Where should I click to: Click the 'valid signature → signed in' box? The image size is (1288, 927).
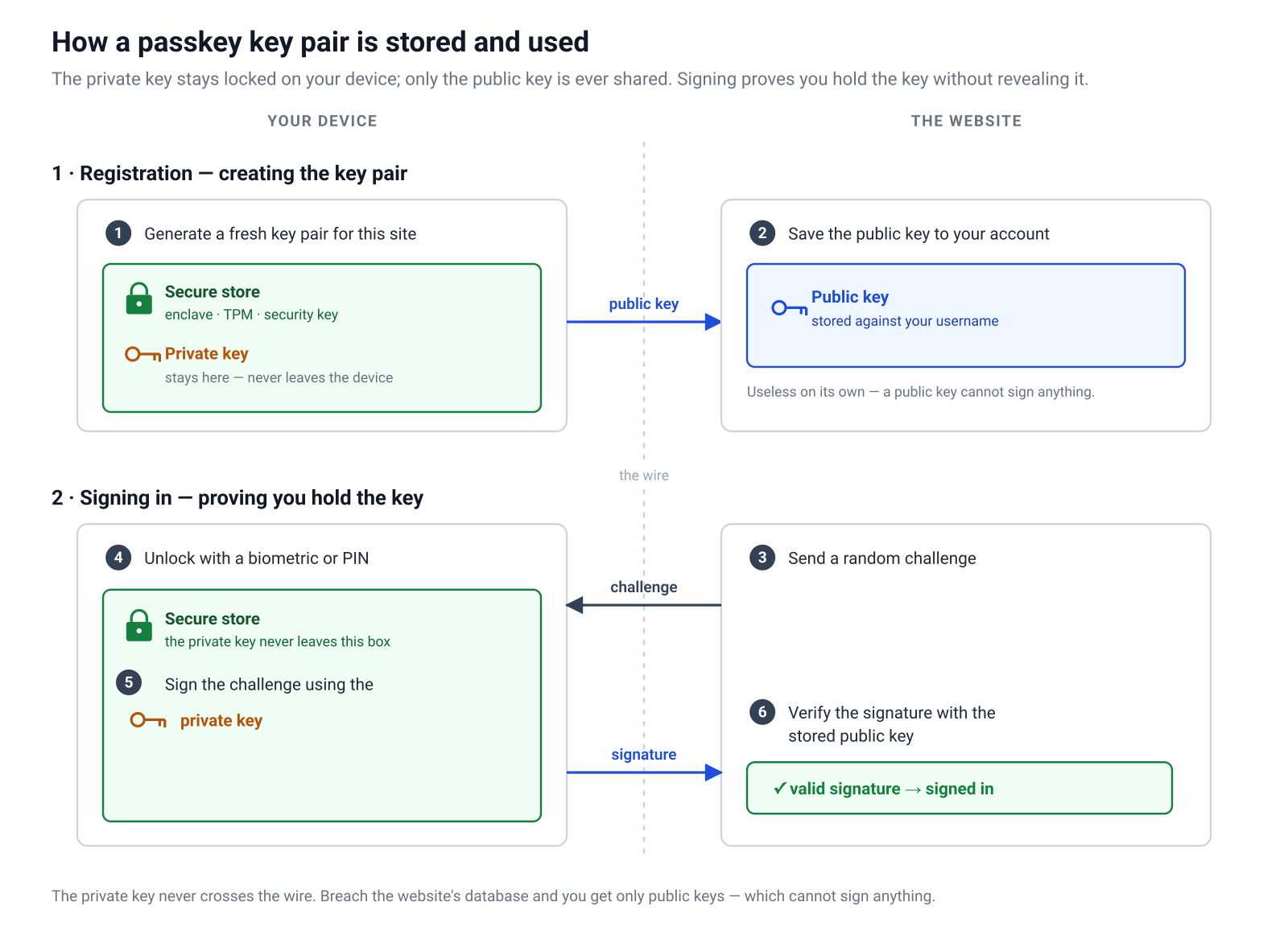960,788
